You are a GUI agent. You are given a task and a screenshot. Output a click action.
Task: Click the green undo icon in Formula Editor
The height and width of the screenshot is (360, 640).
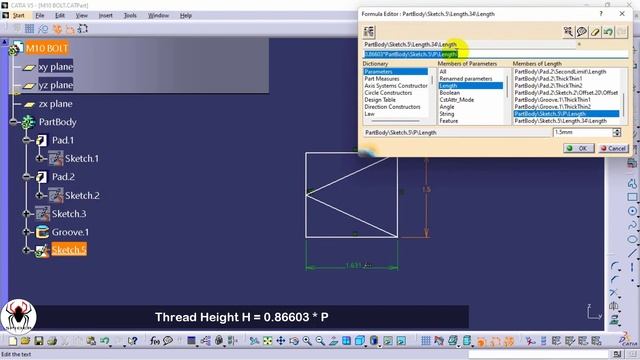click(x=608, y=31)
